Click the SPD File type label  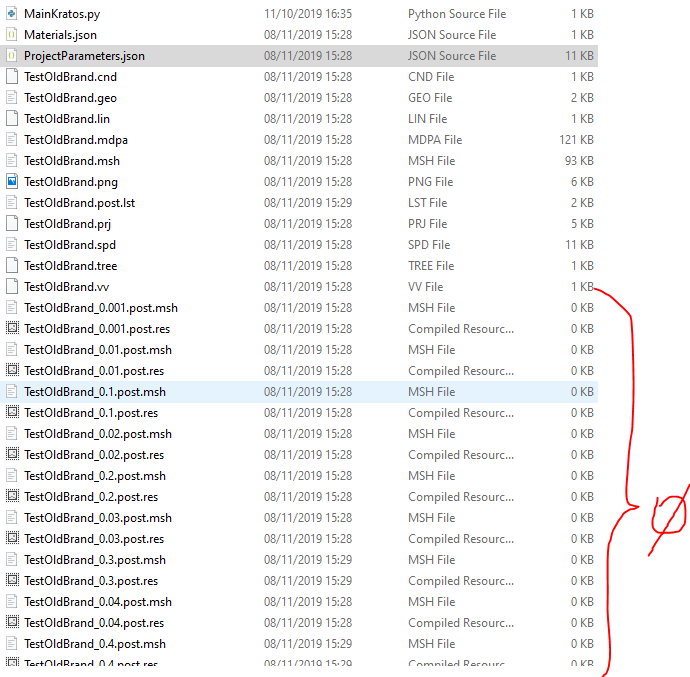pos(429,245)
